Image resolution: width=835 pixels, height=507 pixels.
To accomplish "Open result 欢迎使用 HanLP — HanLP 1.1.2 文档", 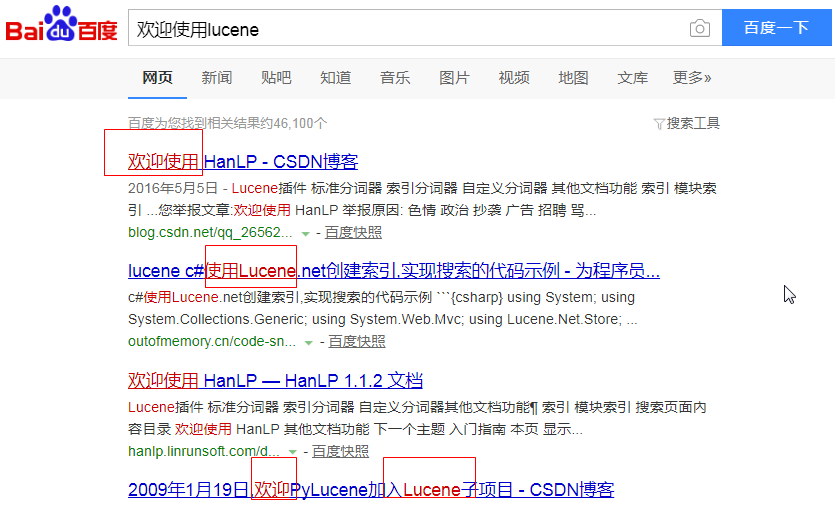I will pyautogui.click(x=275, y=380).
